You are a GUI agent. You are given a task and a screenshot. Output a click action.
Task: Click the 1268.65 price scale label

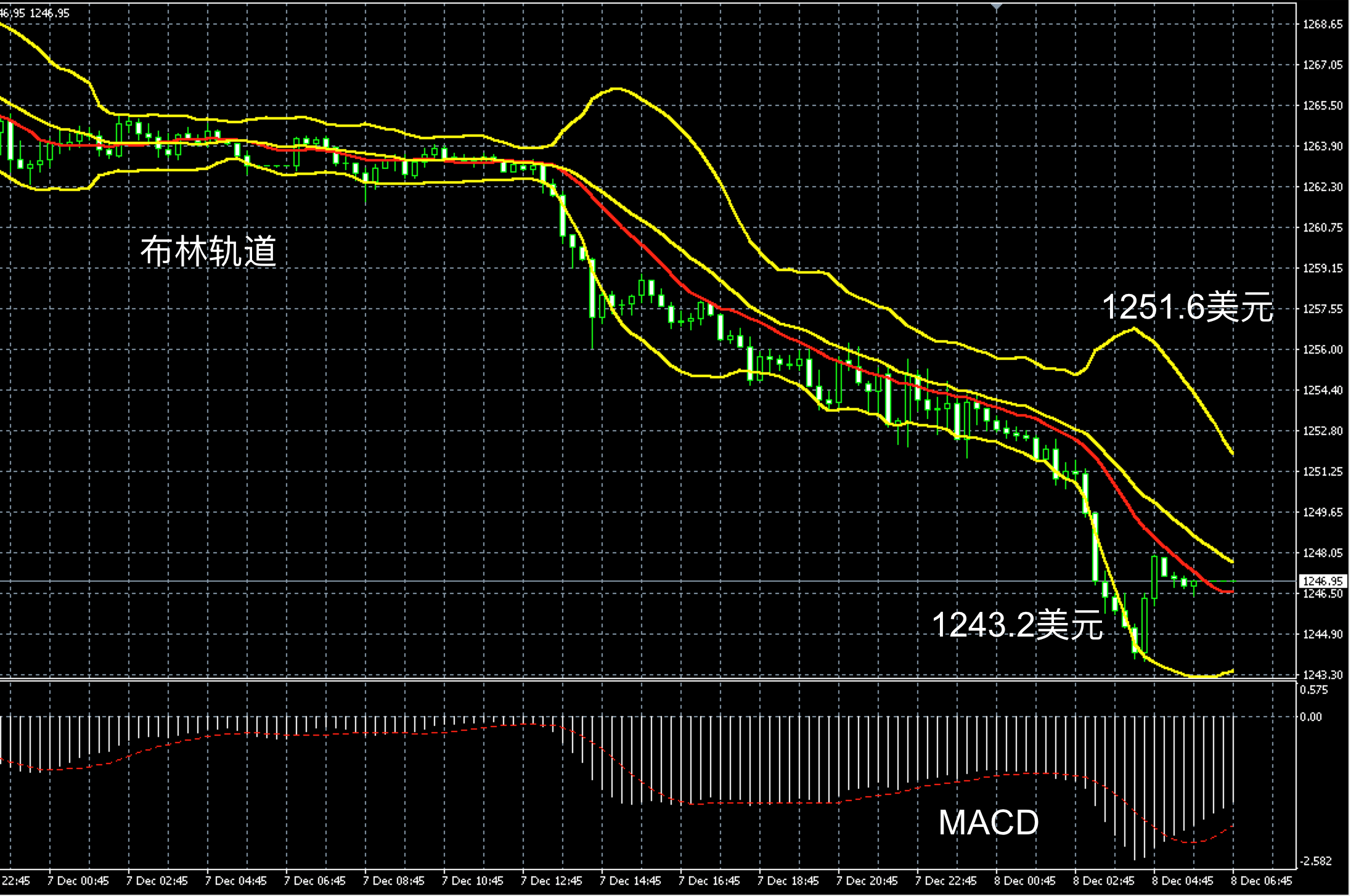1323,25
